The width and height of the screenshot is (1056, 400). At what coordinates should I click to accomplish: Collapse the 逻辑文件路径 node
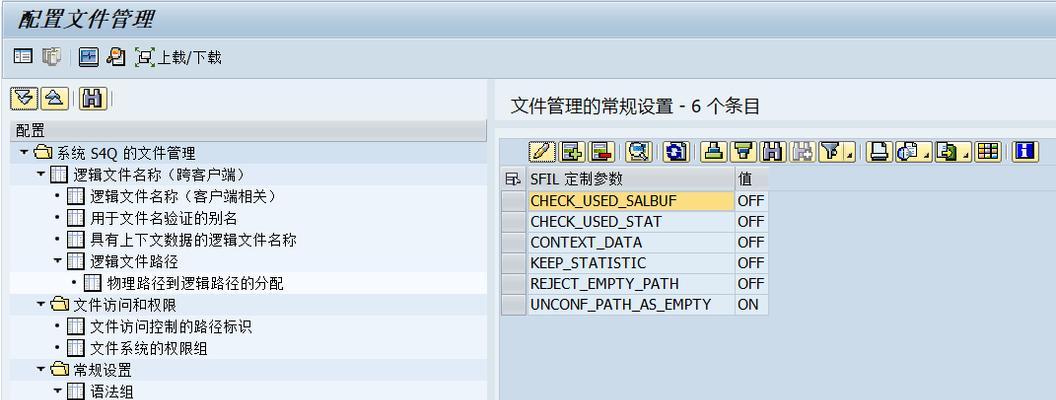point(58,261)
